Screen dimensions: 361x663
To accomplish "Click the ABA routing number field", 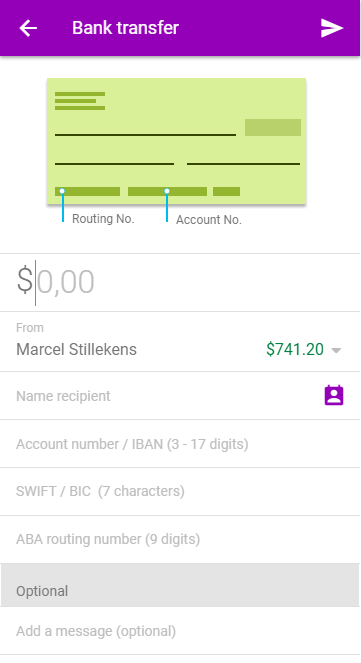I will click(x=180, y=539).
